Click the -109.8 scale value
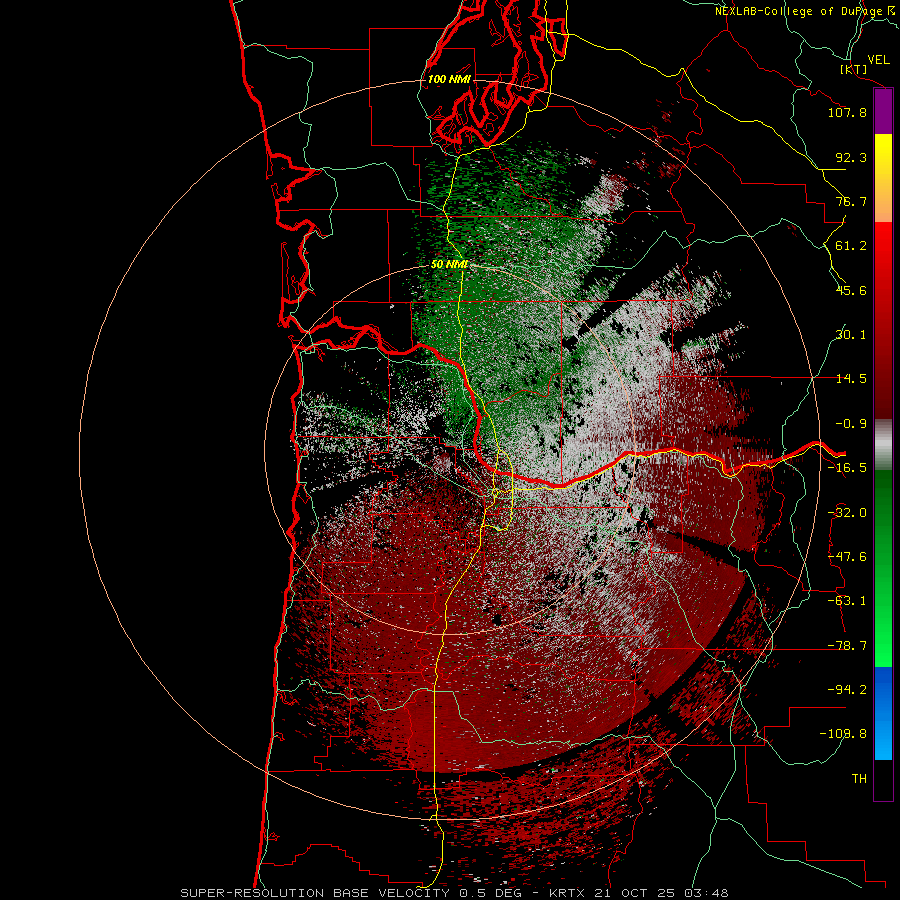Screen dimensions: 900x900 [x=843, y=734]
